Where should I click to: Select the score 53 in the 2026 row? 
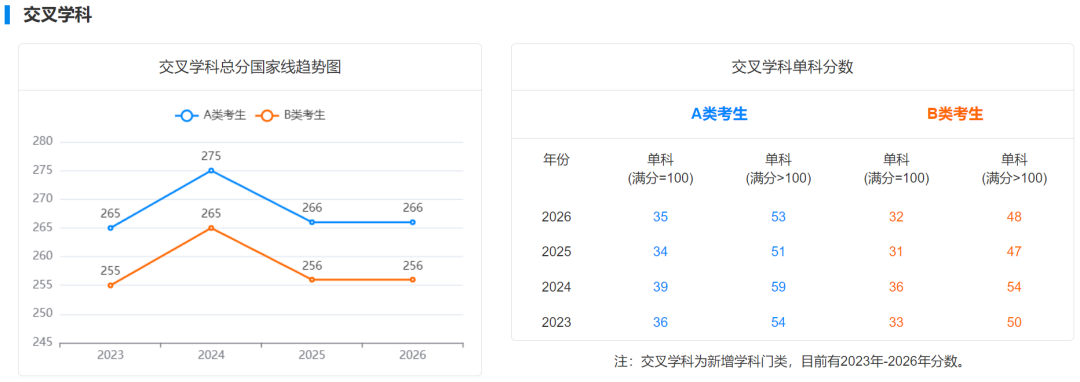point(778,217)
